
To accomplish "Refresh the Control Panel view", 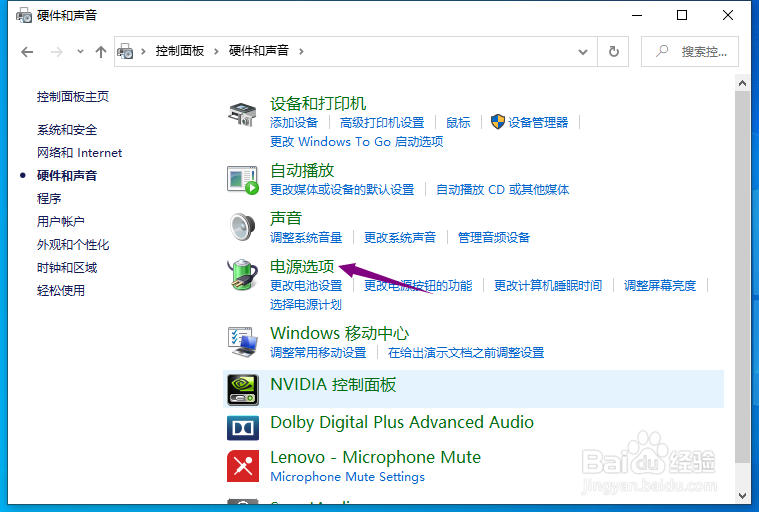I will (613, 51).
